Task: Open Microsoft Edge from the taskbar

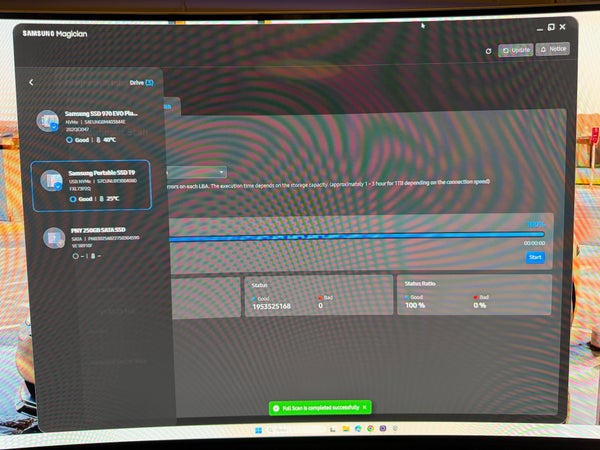Action: (x=358, y=429)
